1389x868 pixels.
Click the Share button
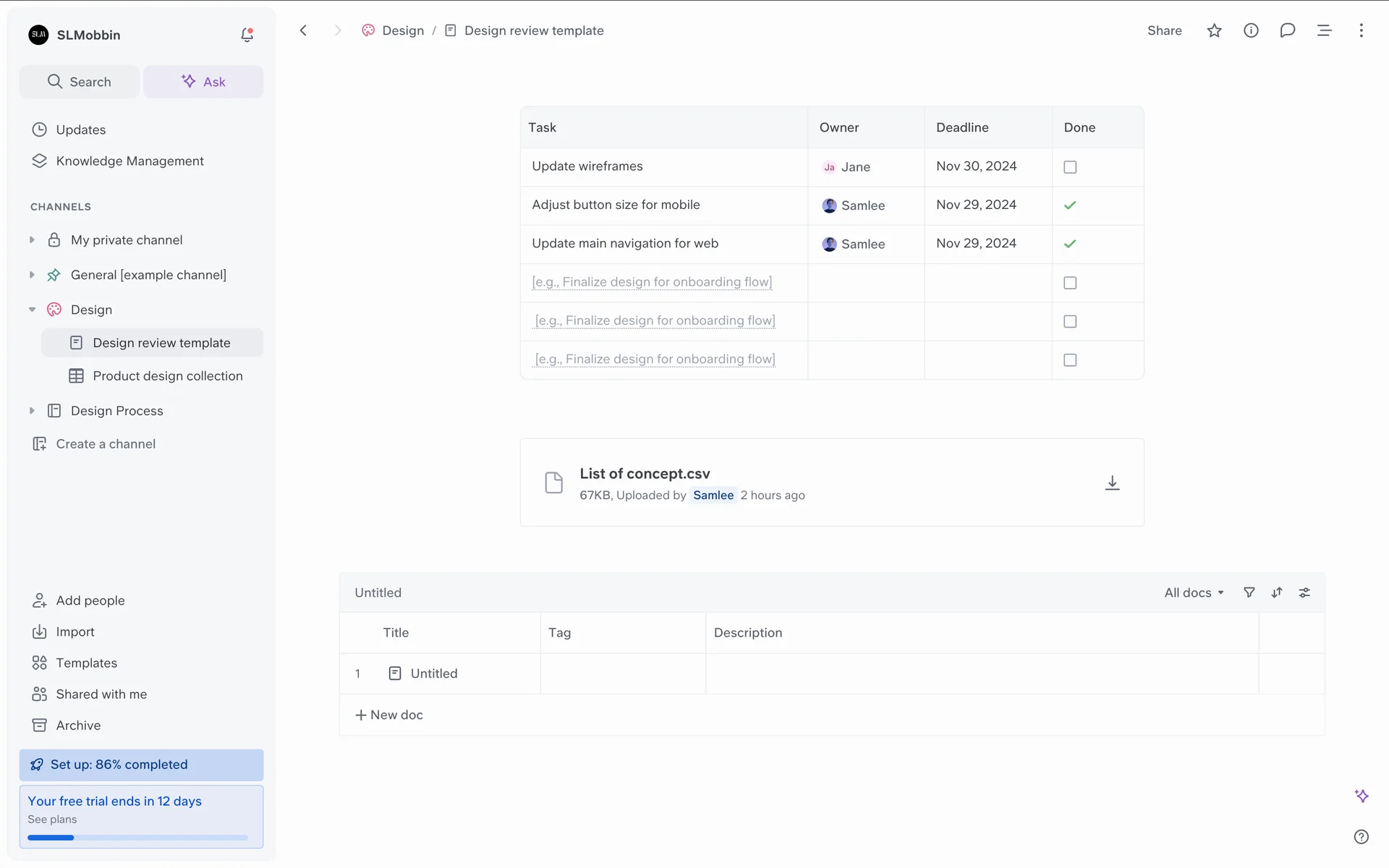click(x=1164, y=30)
